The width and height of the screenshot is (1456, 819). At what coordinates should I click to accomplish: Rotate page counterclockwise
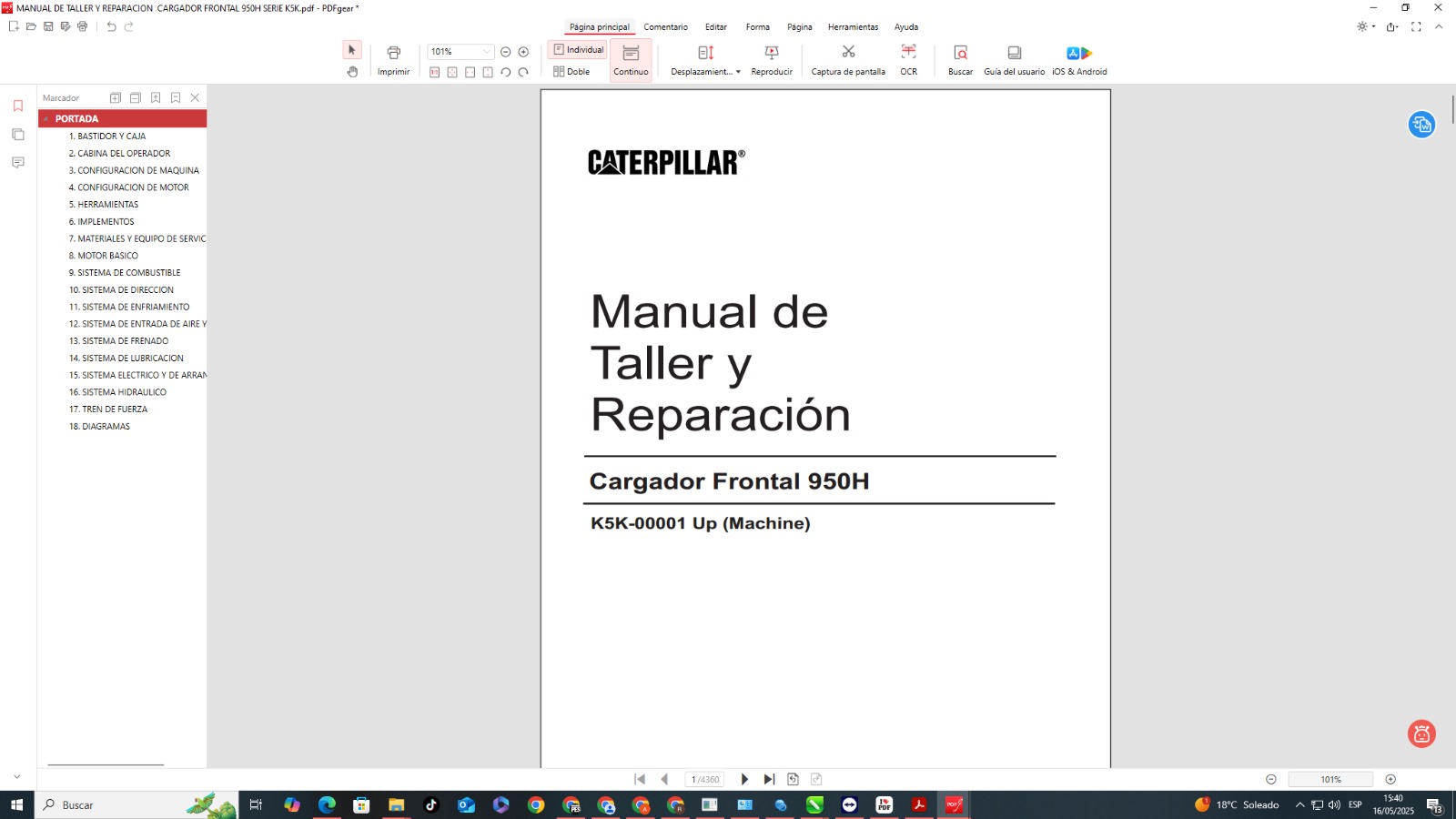(x=506, y=72)
